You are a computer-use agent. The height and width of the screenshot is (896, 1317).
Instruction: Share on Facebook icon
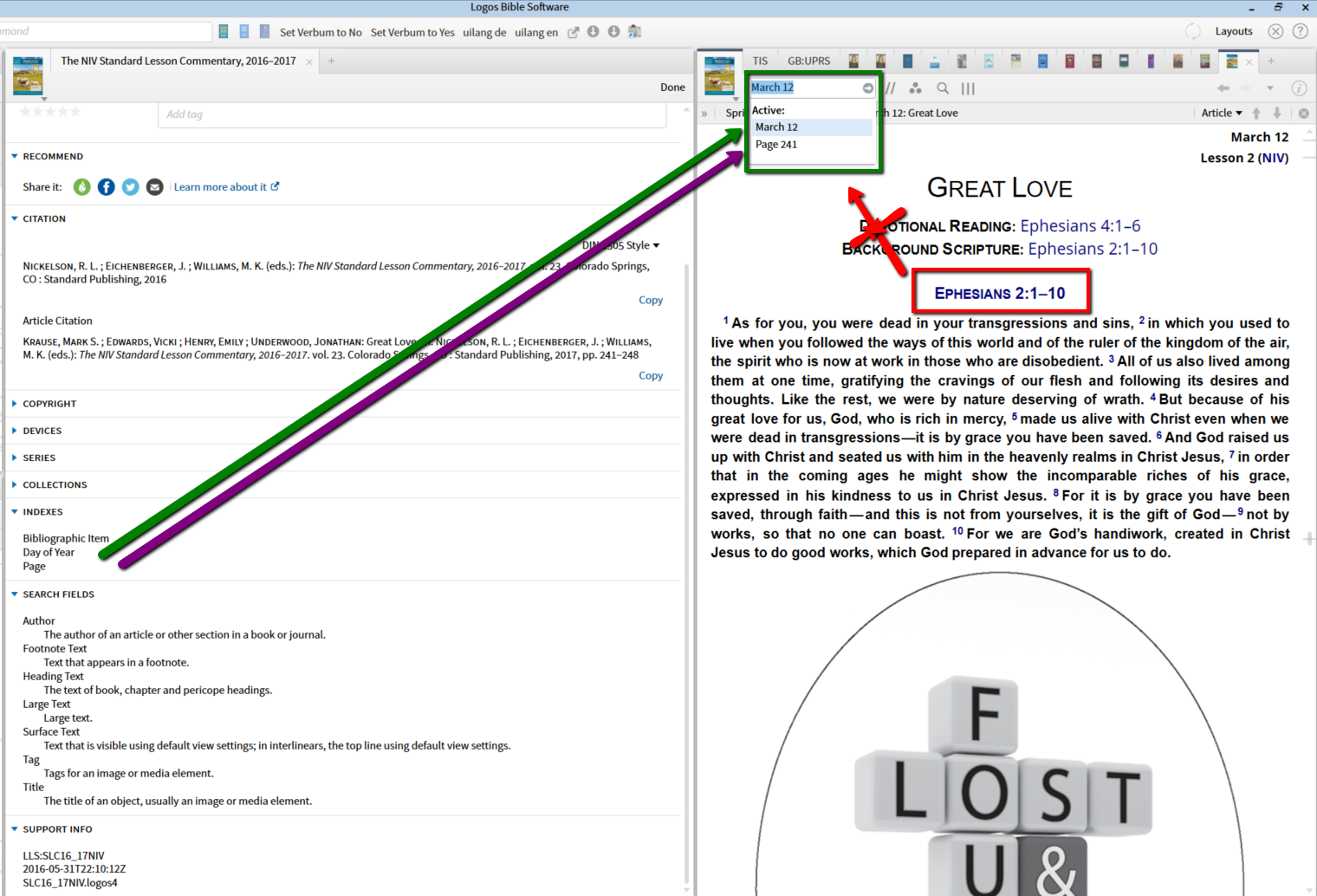pos(107,187)
